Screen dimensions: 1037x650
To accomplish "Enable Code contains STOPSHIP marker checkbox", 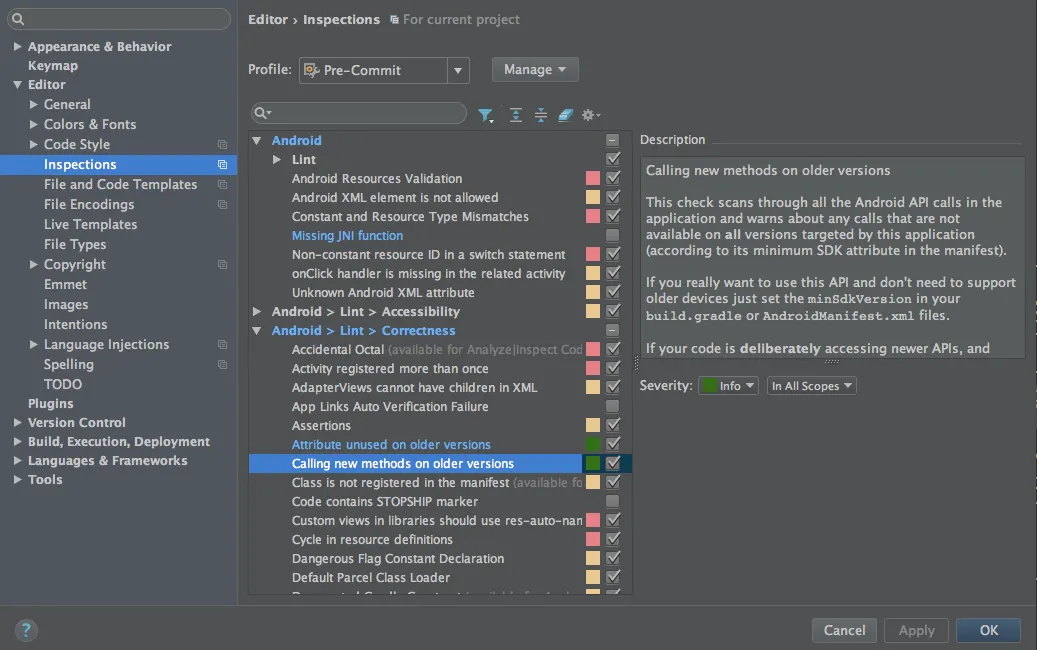I will click(613, 501).
